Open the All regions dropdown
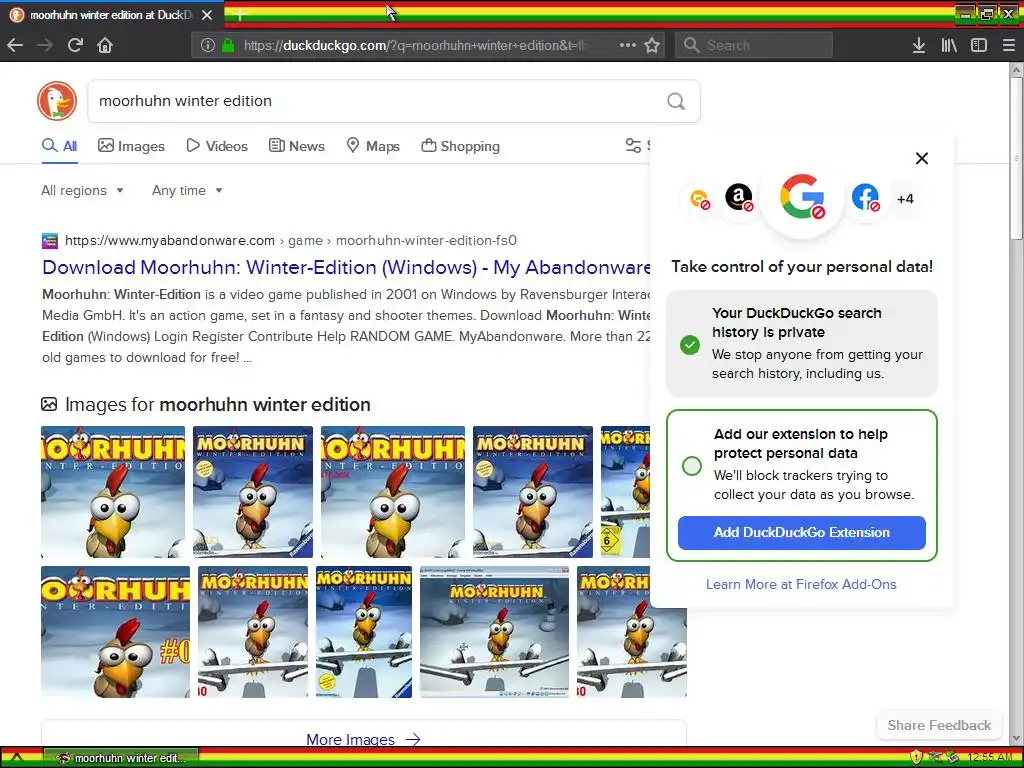The height and width of the screenshot is (768, 1024). point(82,191)
